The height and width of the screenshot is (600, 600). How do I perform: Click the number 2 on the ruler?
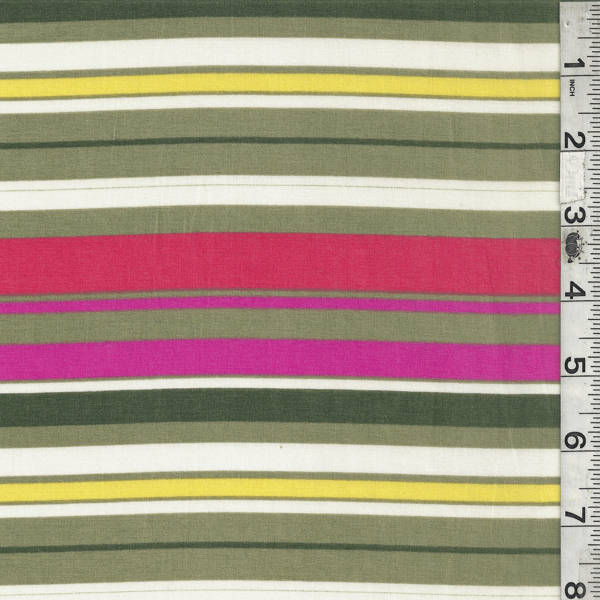574,140
